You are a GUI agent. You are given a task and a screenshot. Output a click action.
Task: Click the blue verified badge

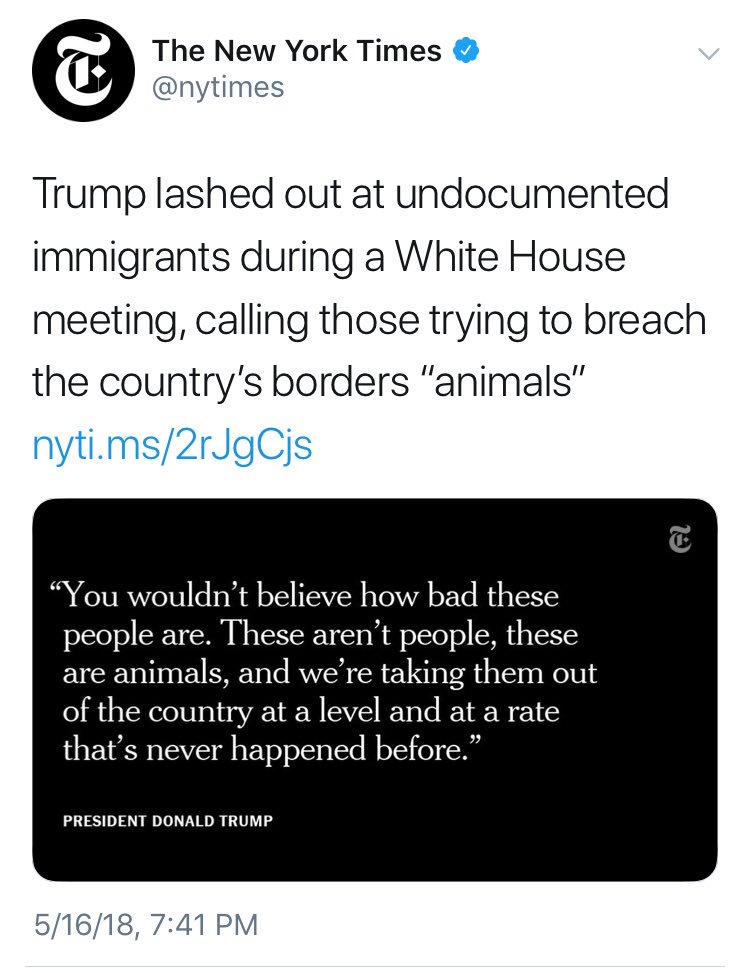click(x=466, y=49)
